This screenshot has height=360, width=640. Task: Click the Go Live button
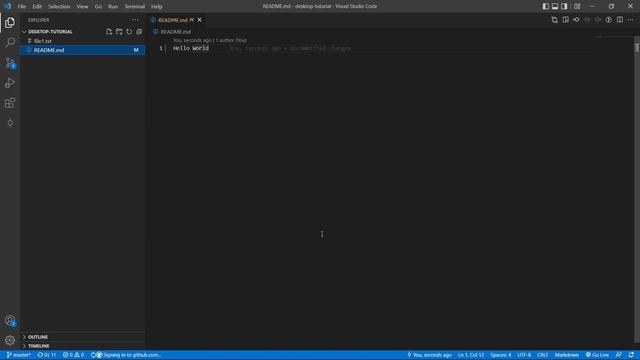coord(597,355)
